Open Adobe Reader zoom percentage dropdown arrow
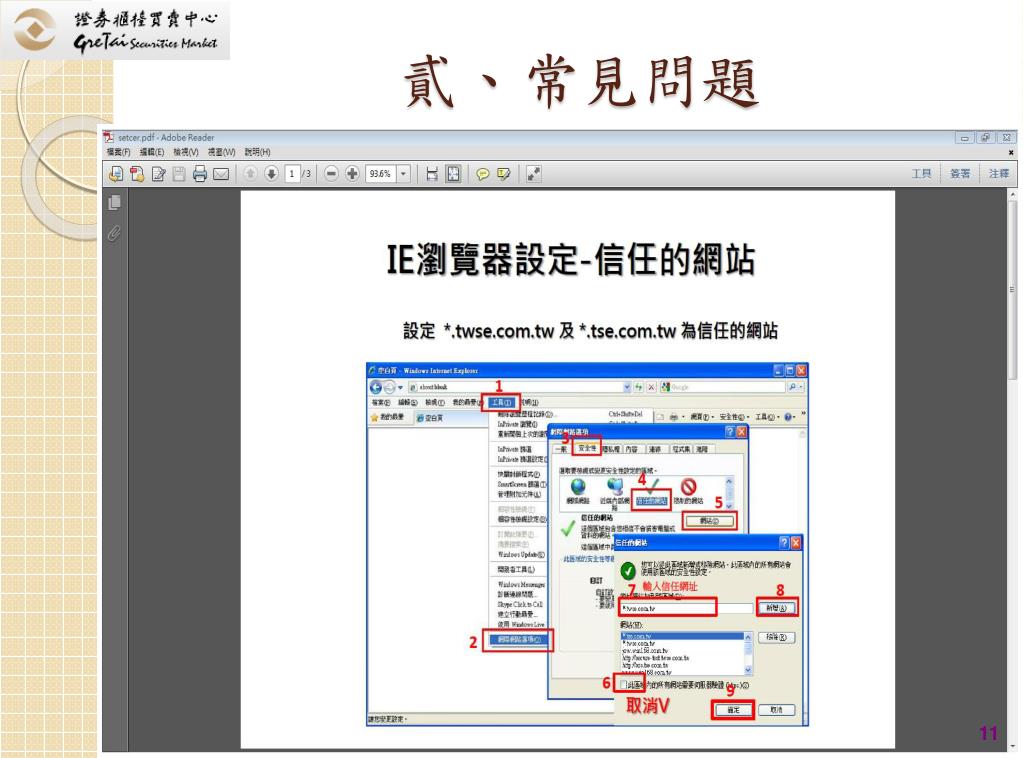 click(403, 174)
